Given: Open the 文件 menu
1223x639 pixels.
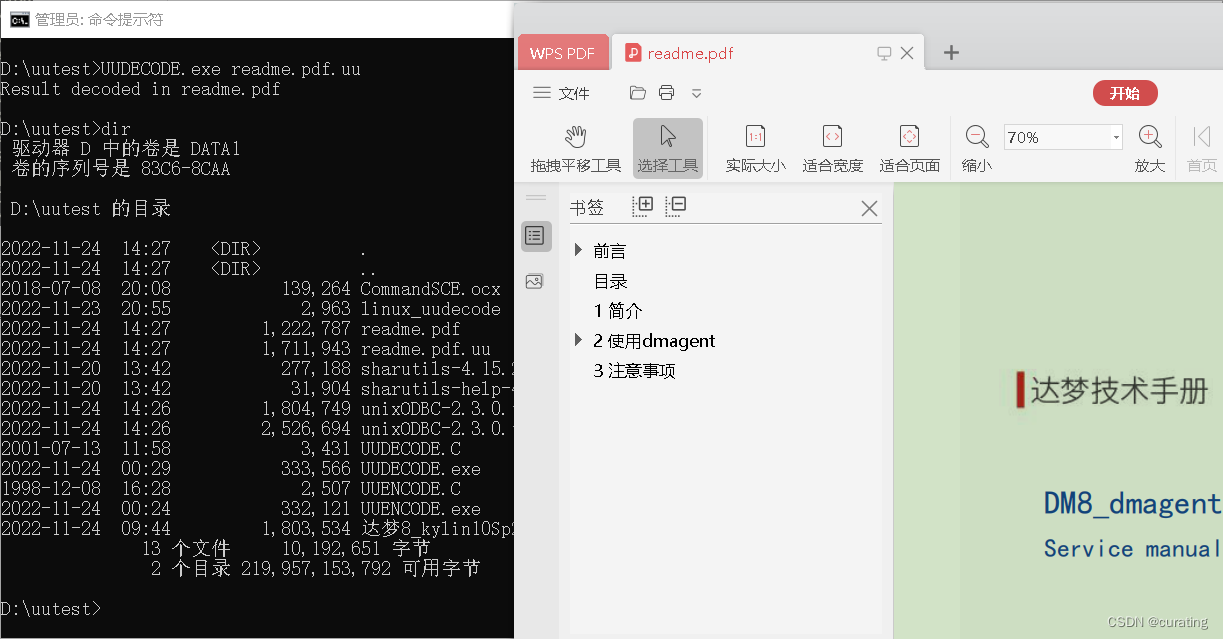Looking at the screenshot, I should tap(561, 93).
